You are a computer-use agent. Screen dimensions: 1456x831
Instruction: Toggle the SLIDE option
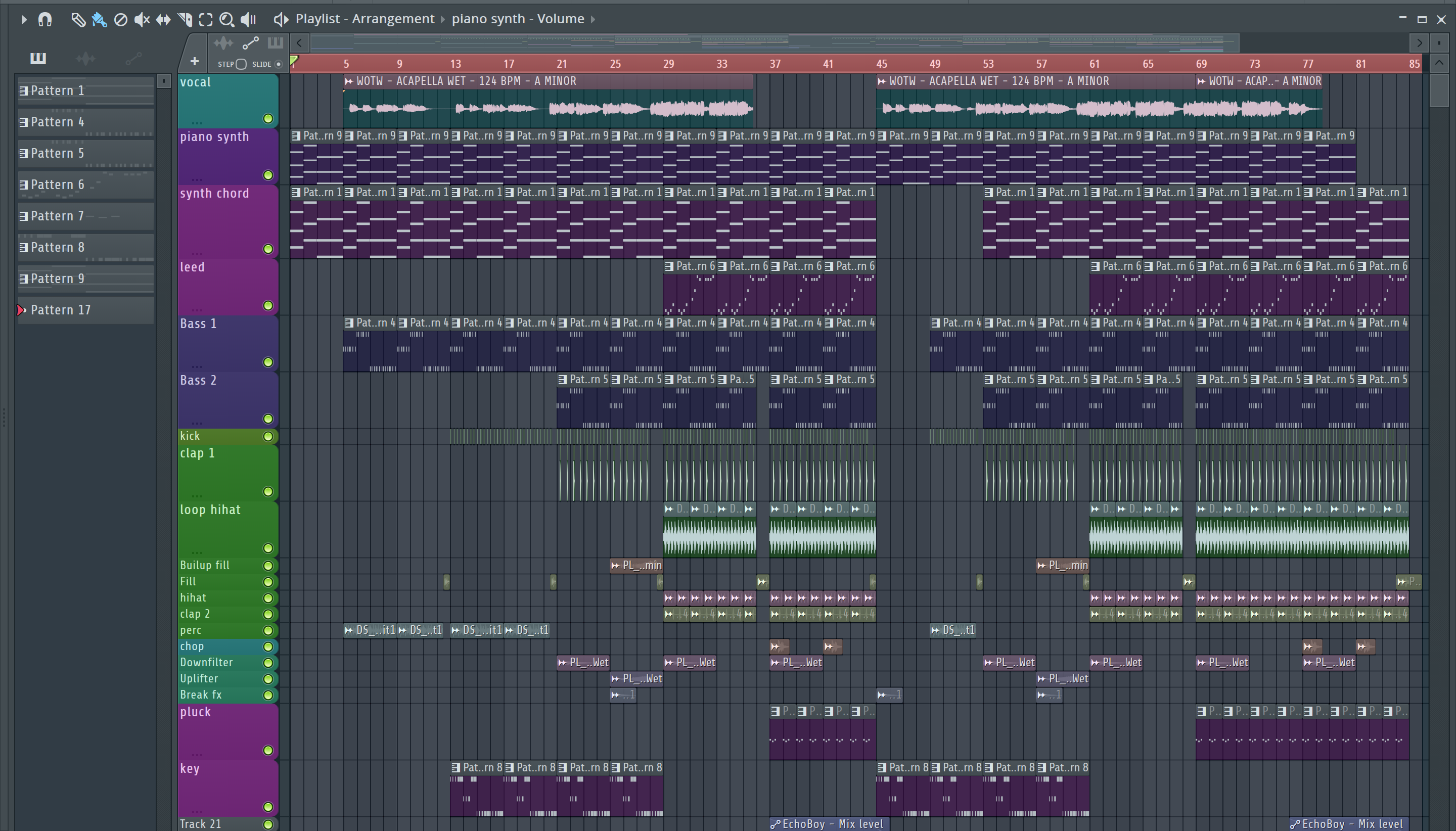(x=279, y=64)
